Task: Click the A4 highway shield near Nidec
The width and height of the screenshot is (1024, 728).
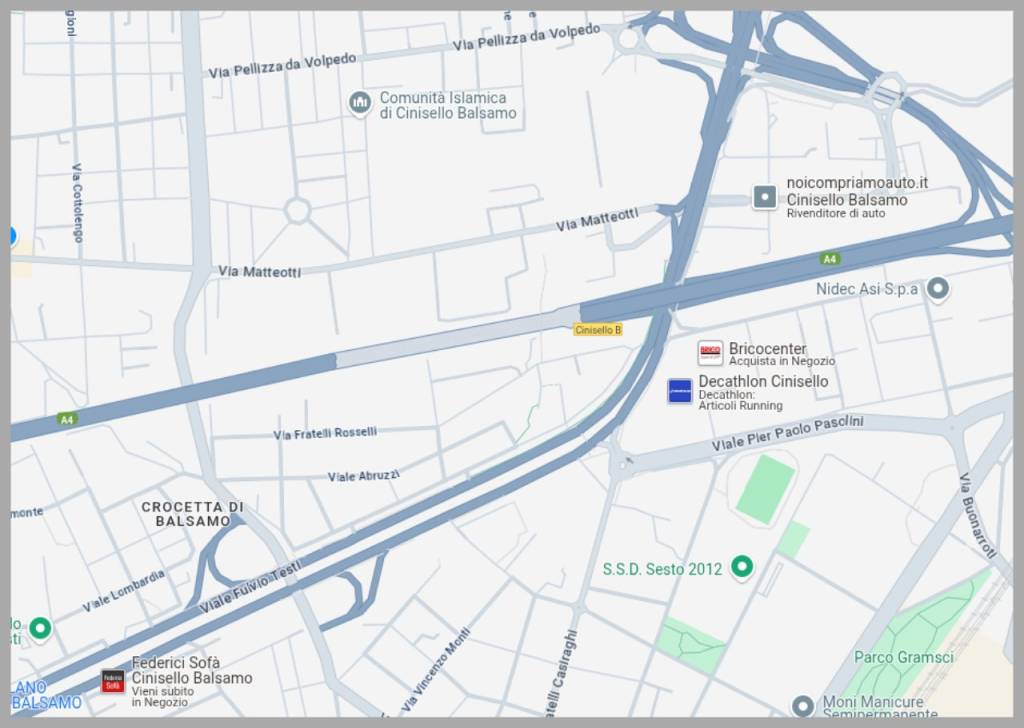Action: 829,259
